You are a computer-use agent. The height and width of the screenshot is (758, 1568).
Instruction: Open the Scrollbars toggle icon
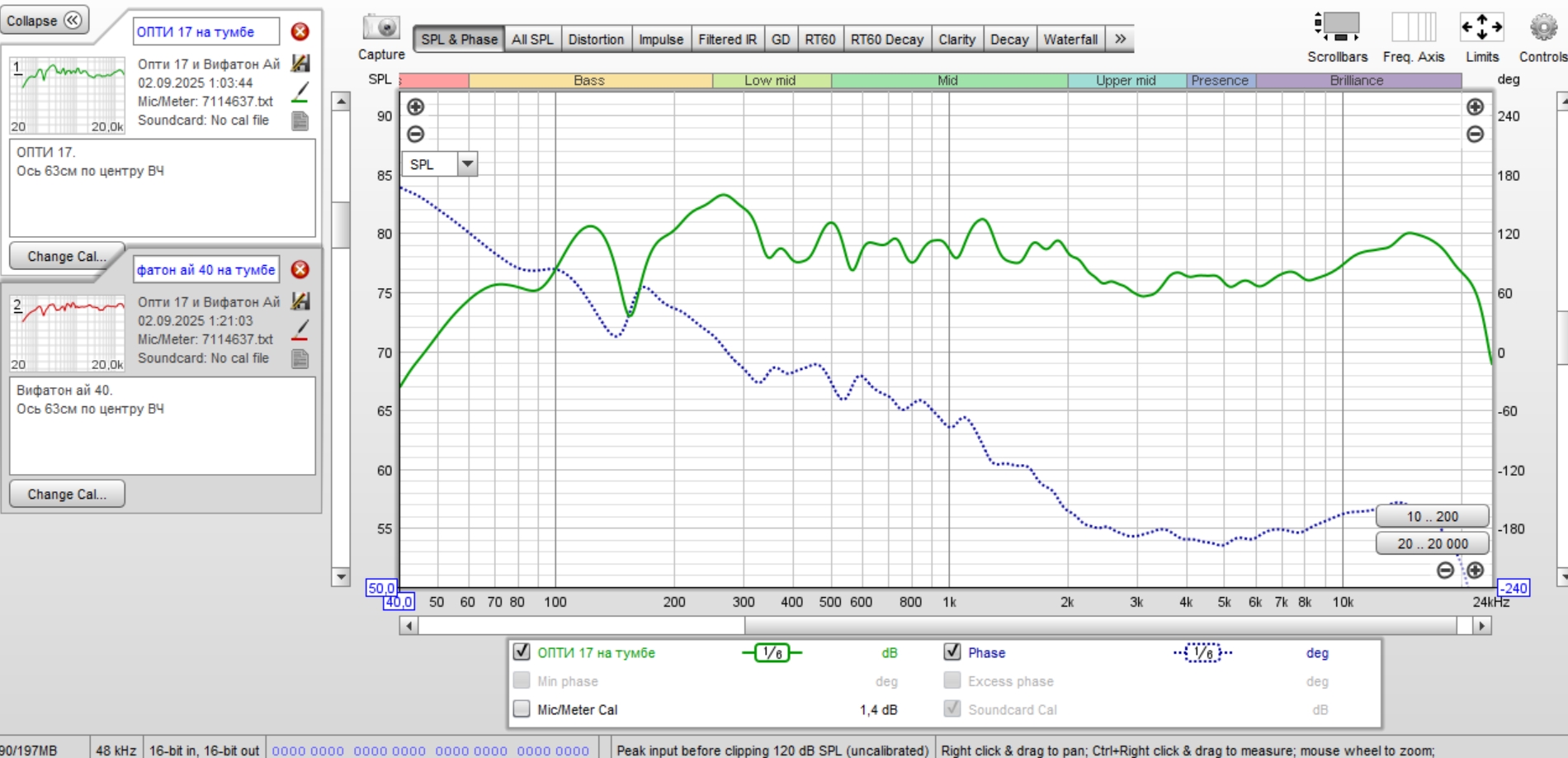click(1337, 26)
